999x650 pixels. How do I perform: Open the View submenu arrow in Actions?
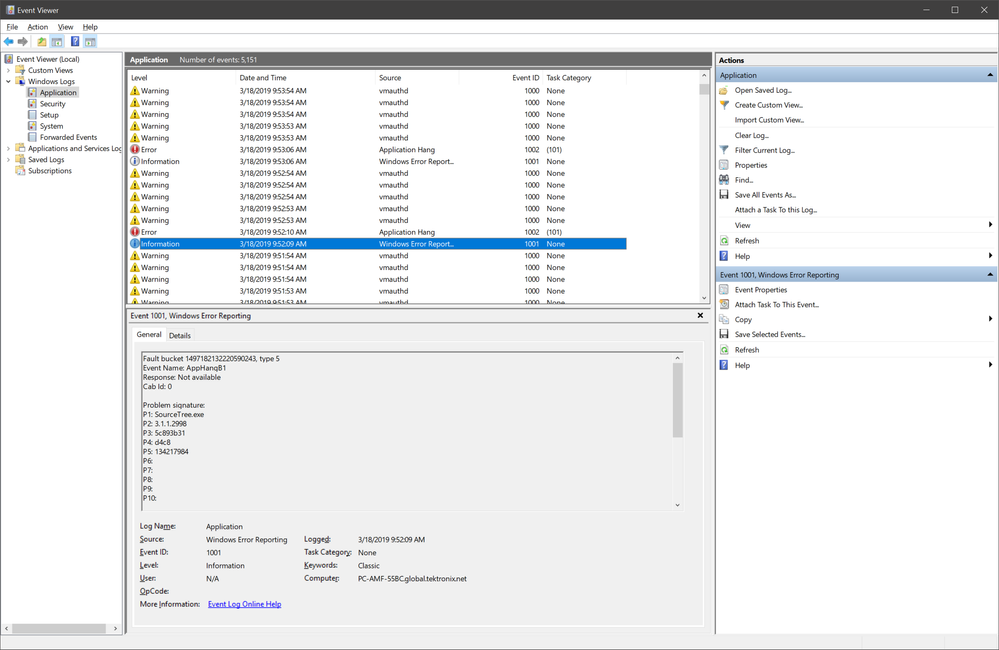[x=990, y=224]
